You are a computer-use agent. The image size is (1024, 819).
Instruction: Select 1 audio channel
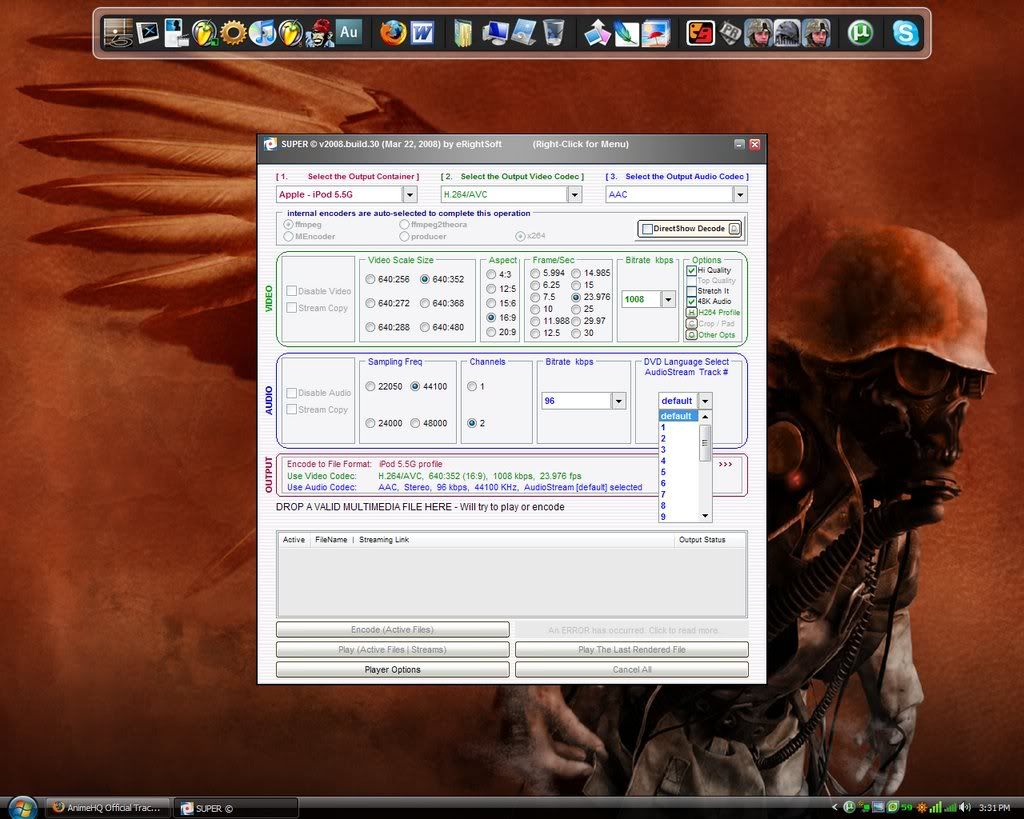click(x=472, y=387)
